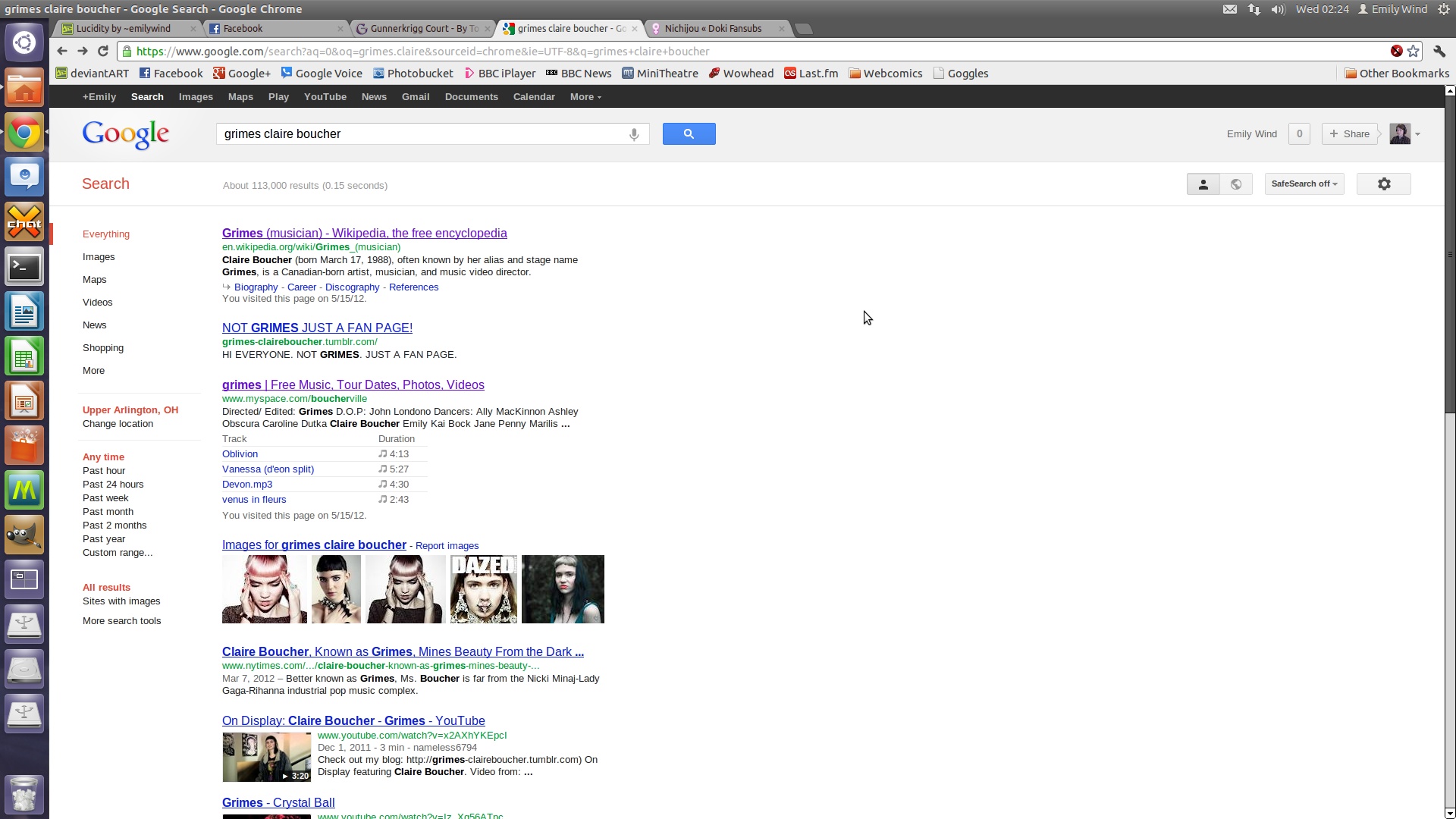Open the mail indicator in the top panel
This screenshot has width=1456, height=819.
coord(1230,9)
